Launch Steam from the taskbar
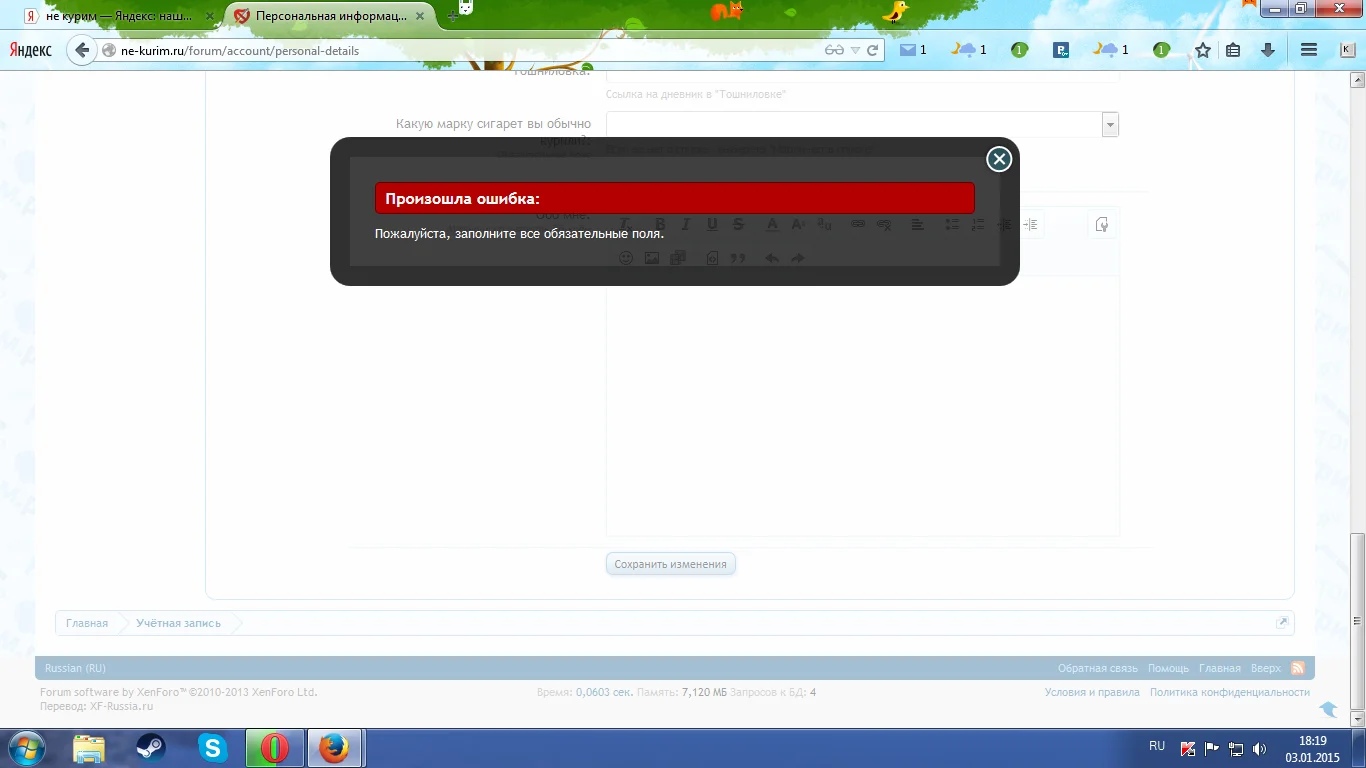This screenshot has height=768, width=1366. coord(151,748)
